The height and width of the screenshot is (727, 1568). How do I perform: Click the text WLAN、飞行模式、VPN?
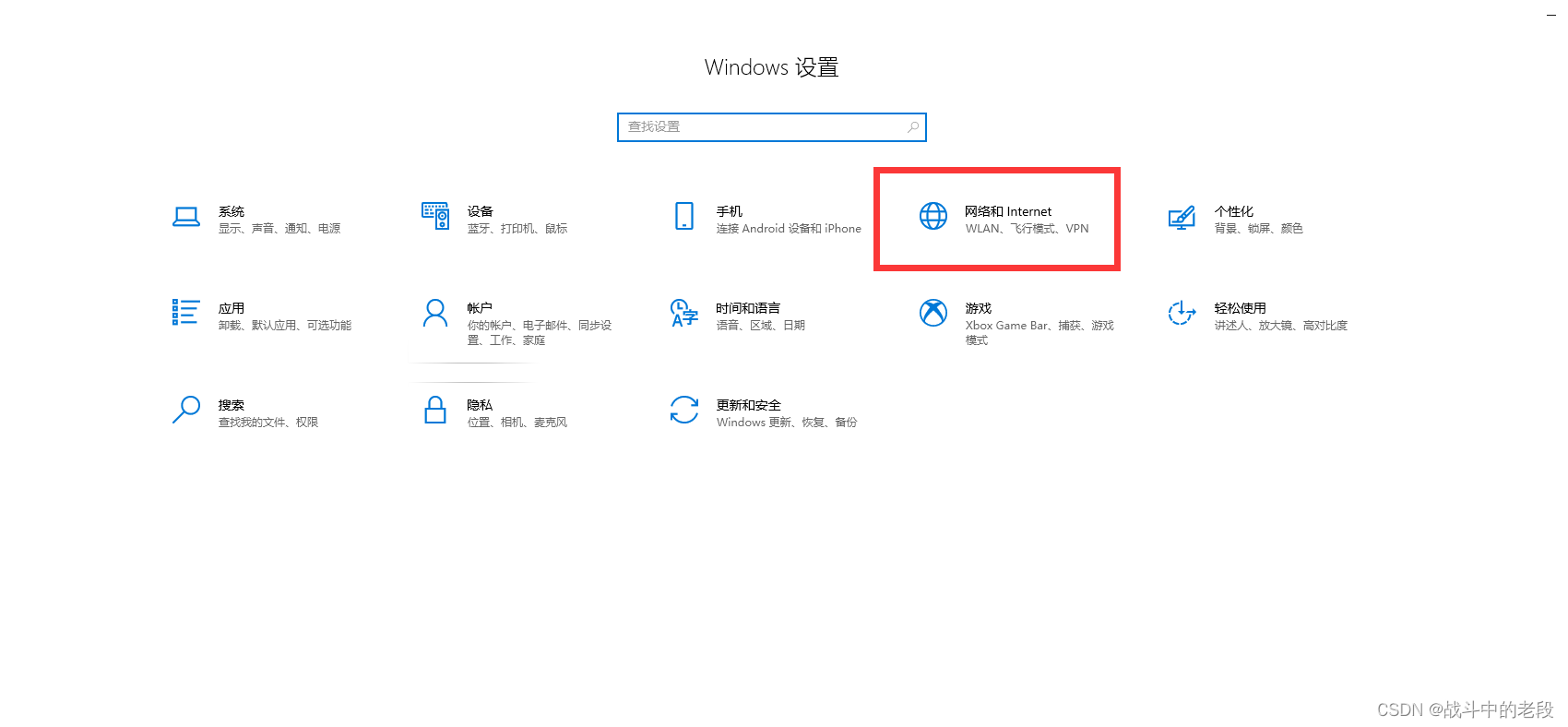tap(1028, 229)
